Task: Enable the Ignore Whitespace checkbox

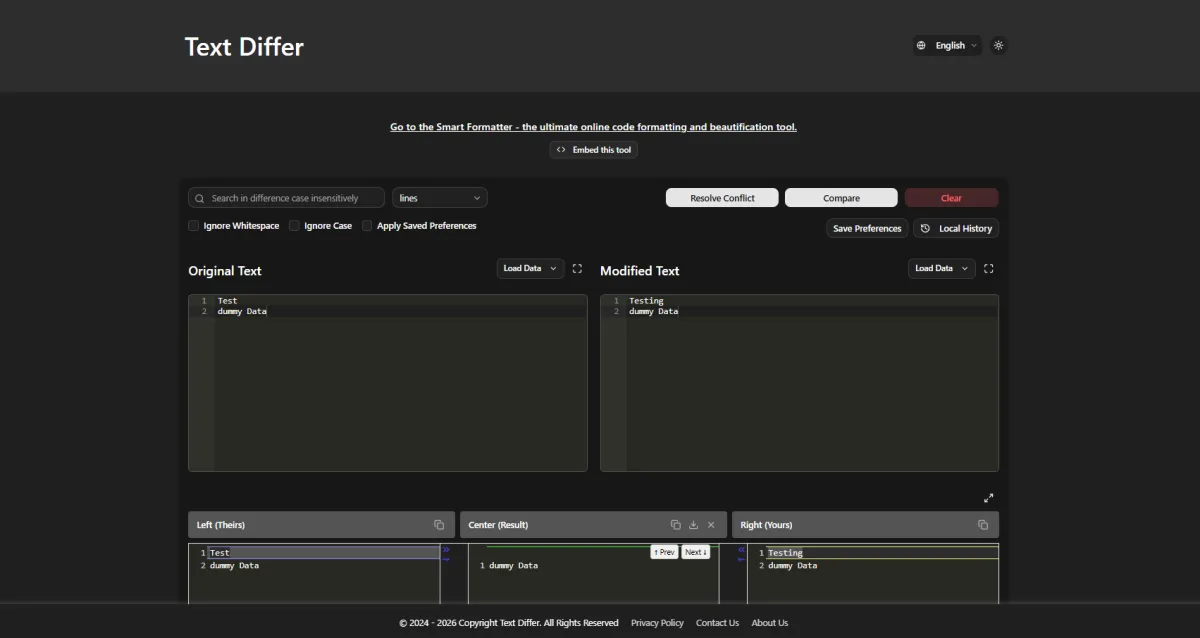Action: point(194,226)
